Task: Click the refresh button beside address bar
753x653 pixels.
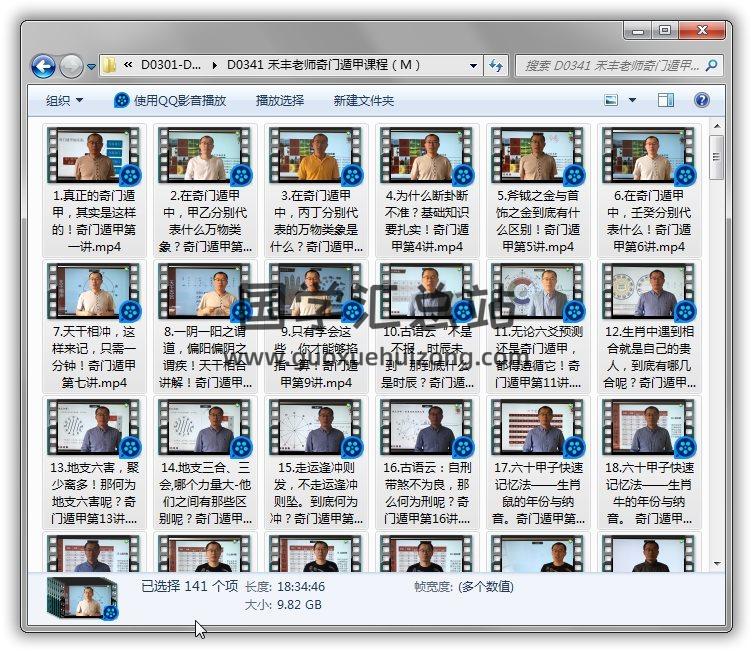Action: coord(496,66)
